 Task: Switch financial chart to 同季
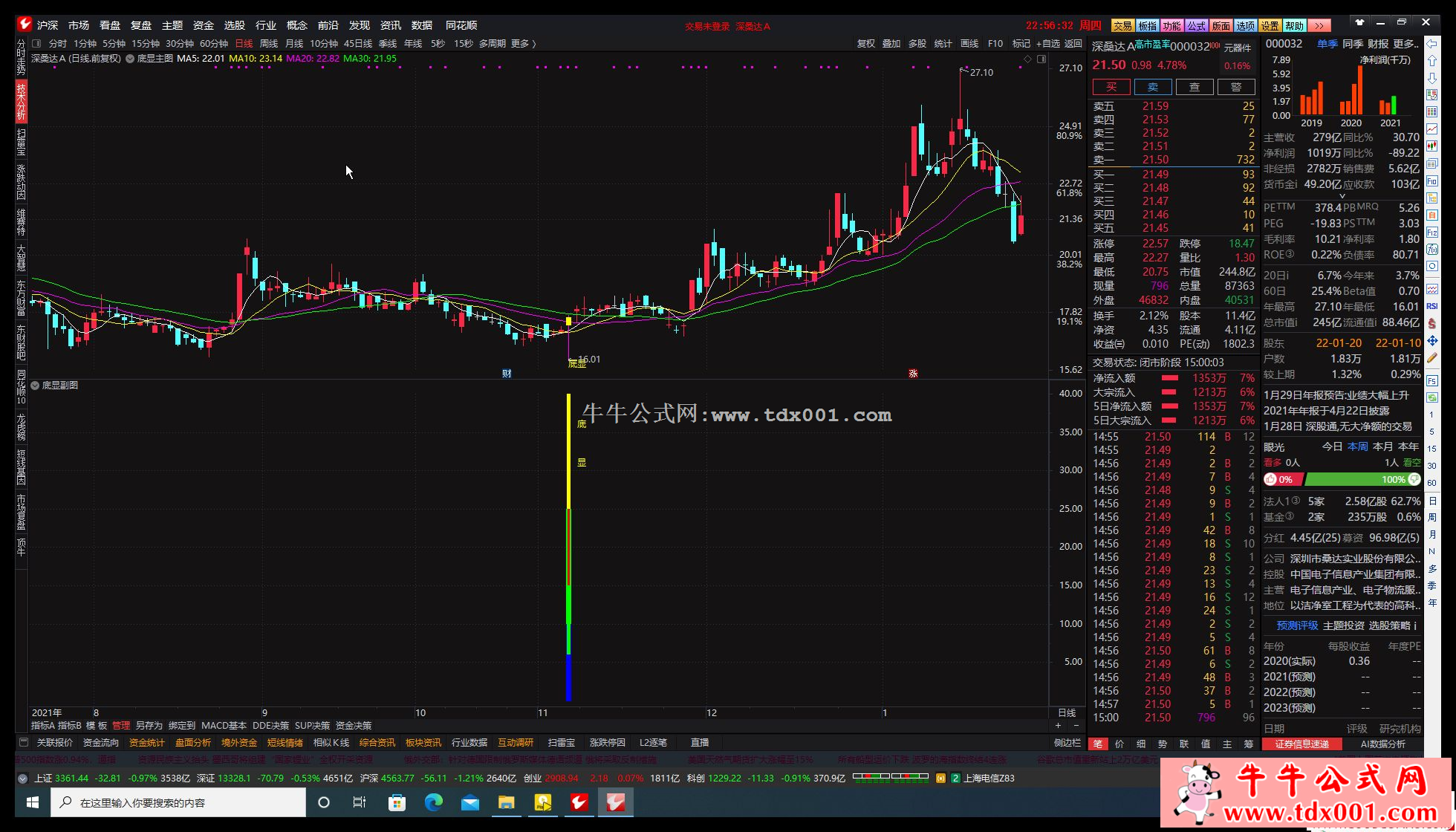coord(1353,44)
